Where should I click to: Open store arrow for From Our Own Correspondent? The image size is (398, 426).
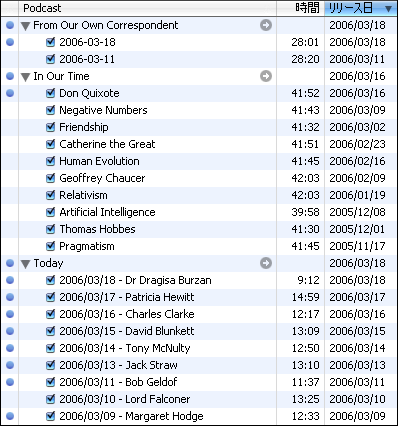point(266,25)
